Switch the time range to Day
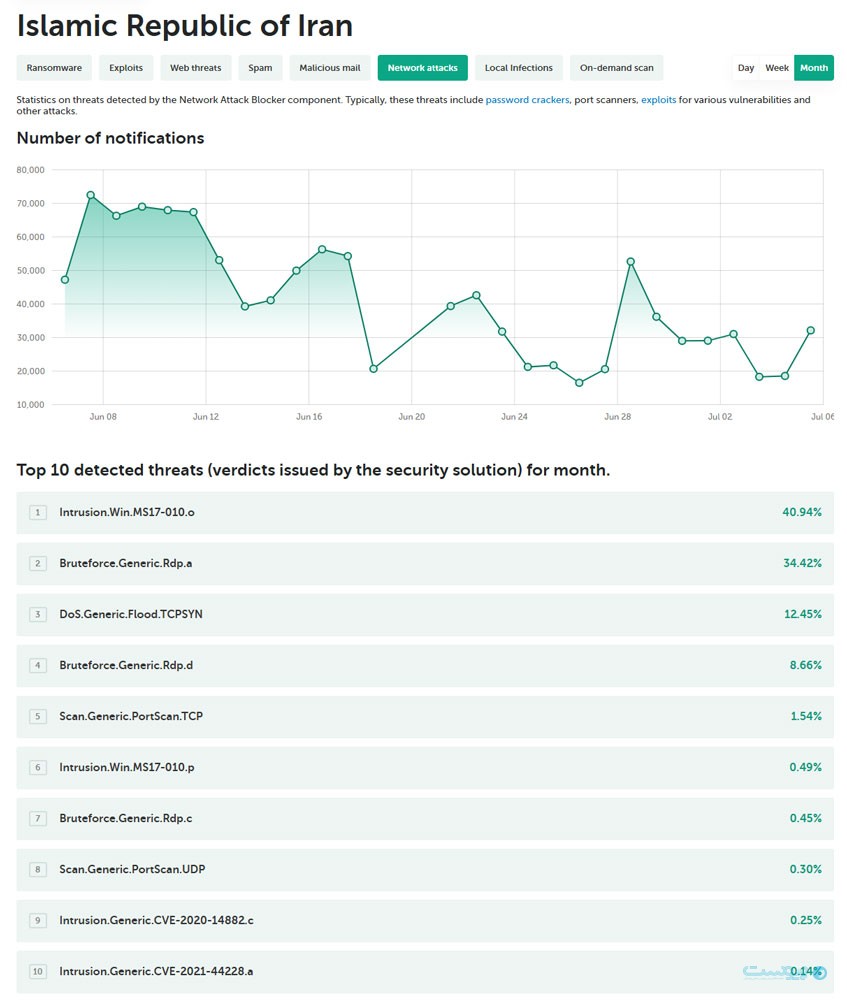The width and height of the screenshot is (847, 1000). pyautogui.click(x=746, y=68)
